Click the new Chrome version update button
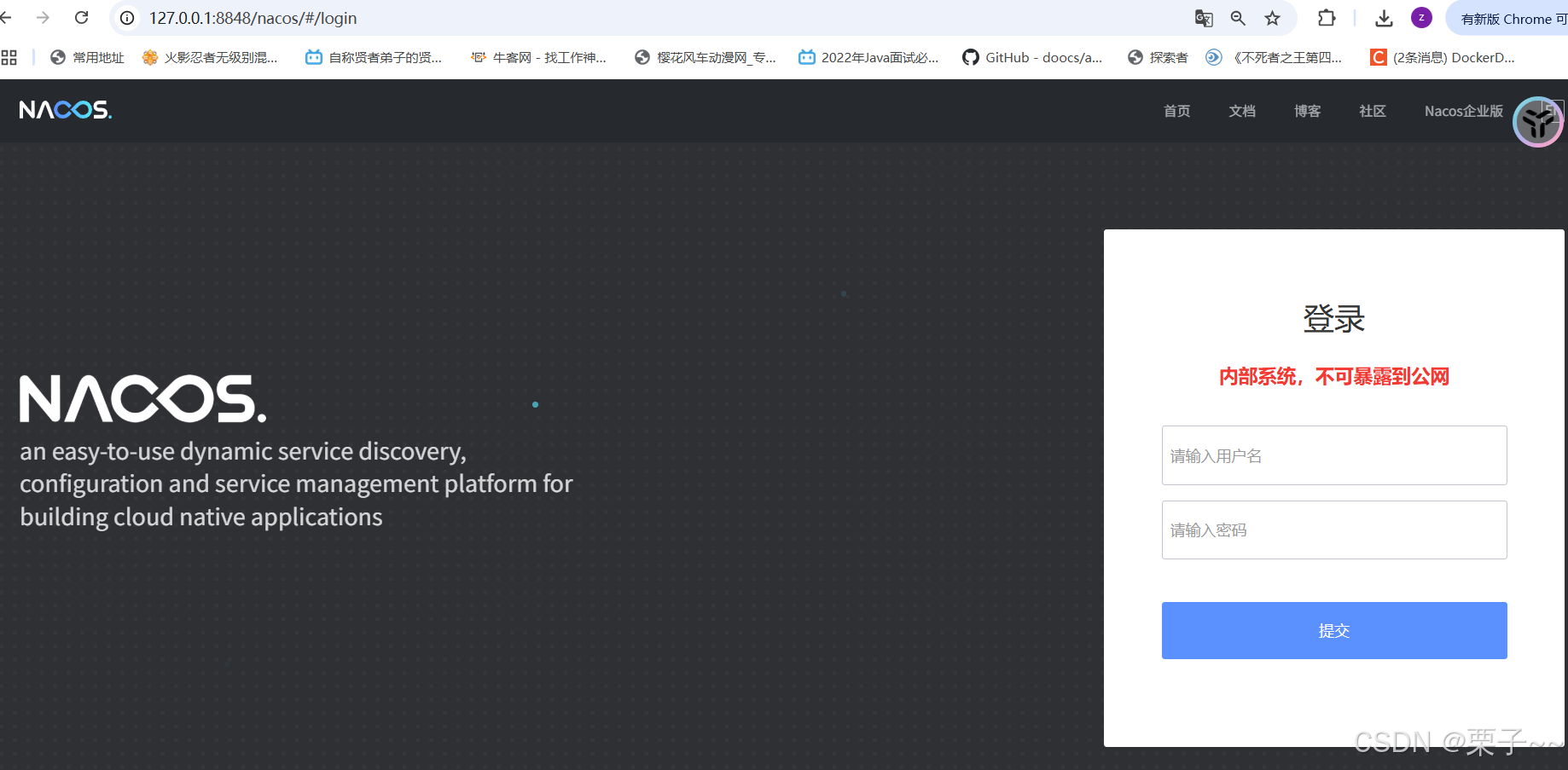1568x770 pixels. click(x=1508, y=18)
